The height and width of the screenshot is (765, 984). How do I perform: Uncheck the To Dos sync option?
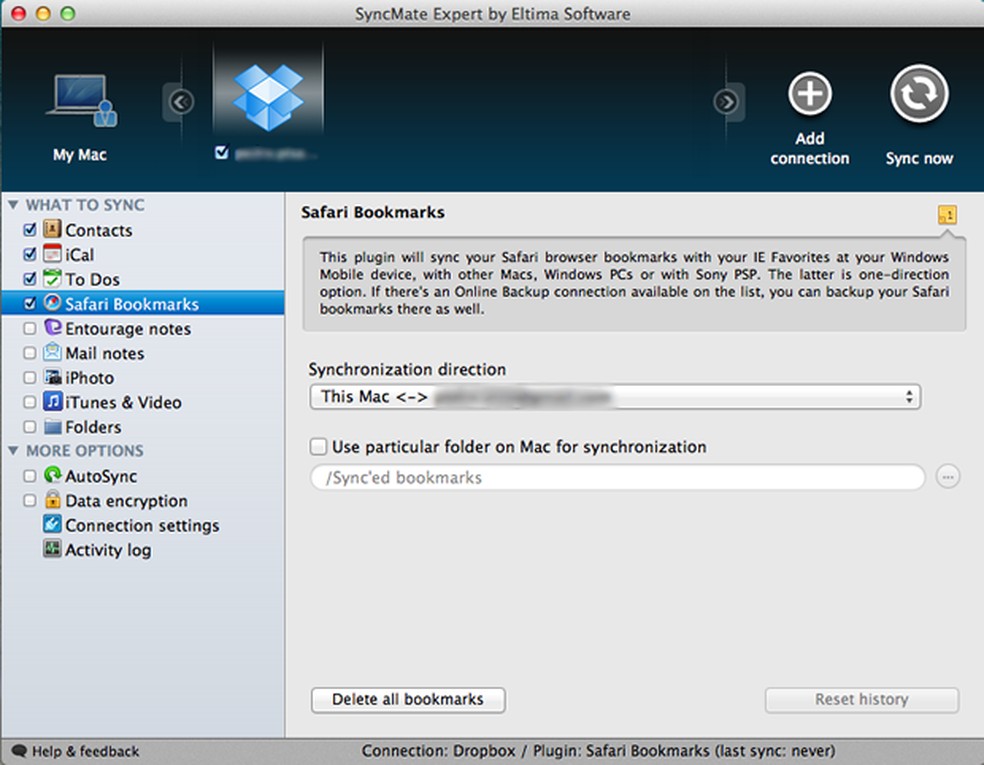pyautogui.click(x=29, y=279)
